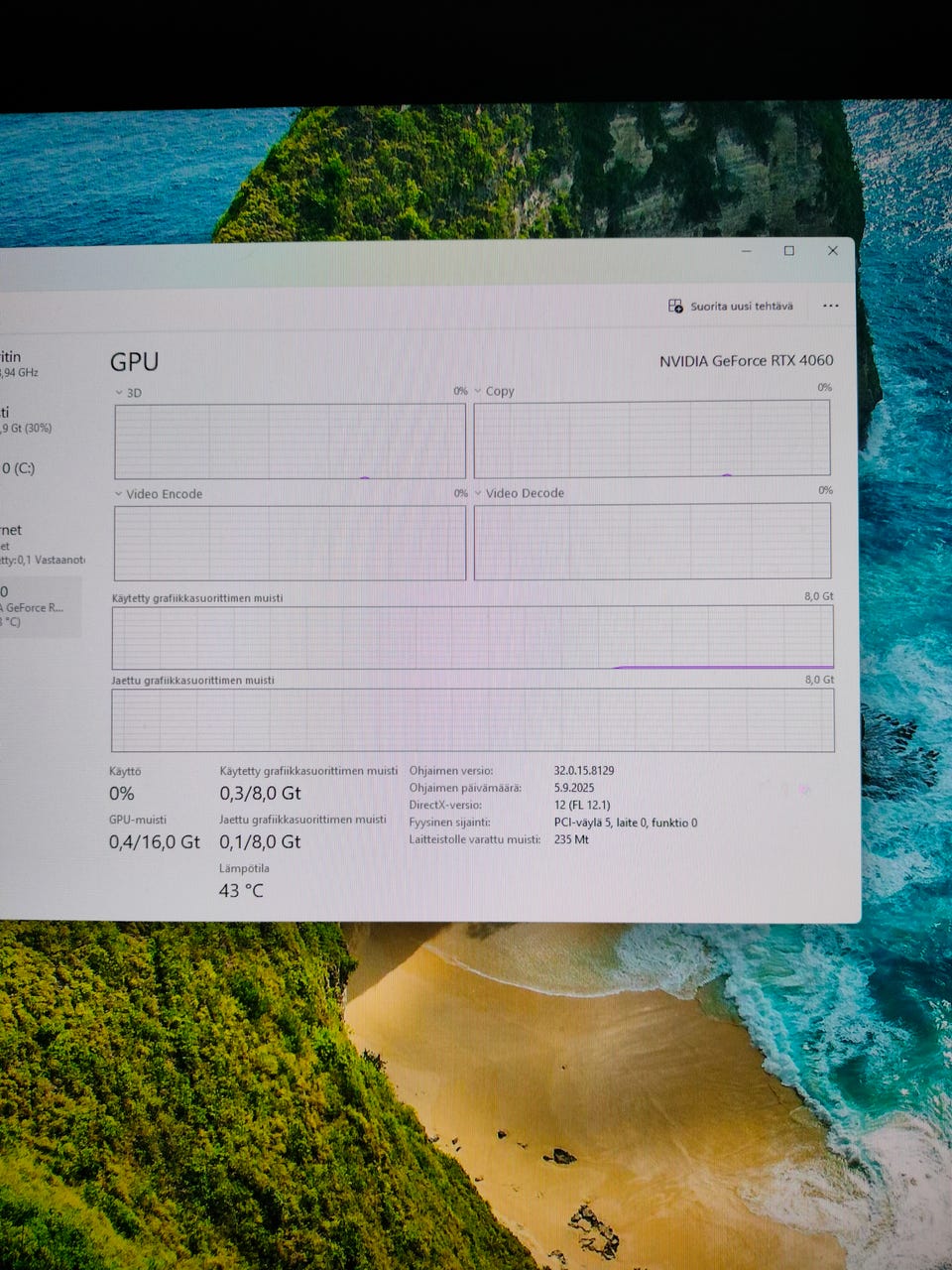Click the GPU heading text
952x1270 pixels.
[134, 362]
